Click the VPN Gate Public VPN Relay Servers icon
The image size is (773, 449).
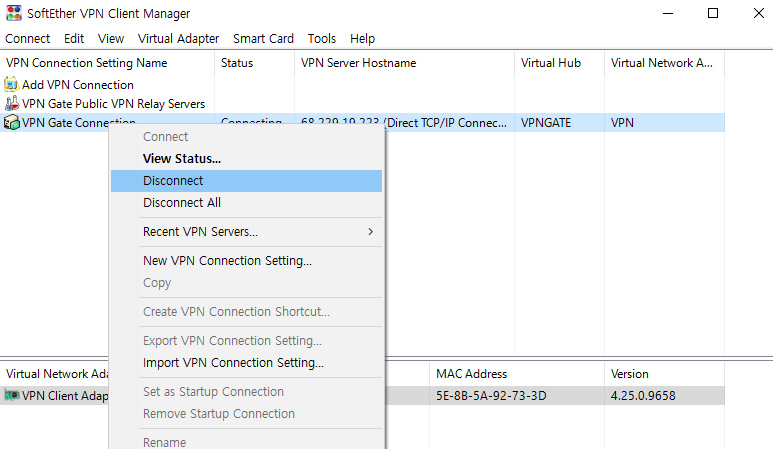point(11,104)
